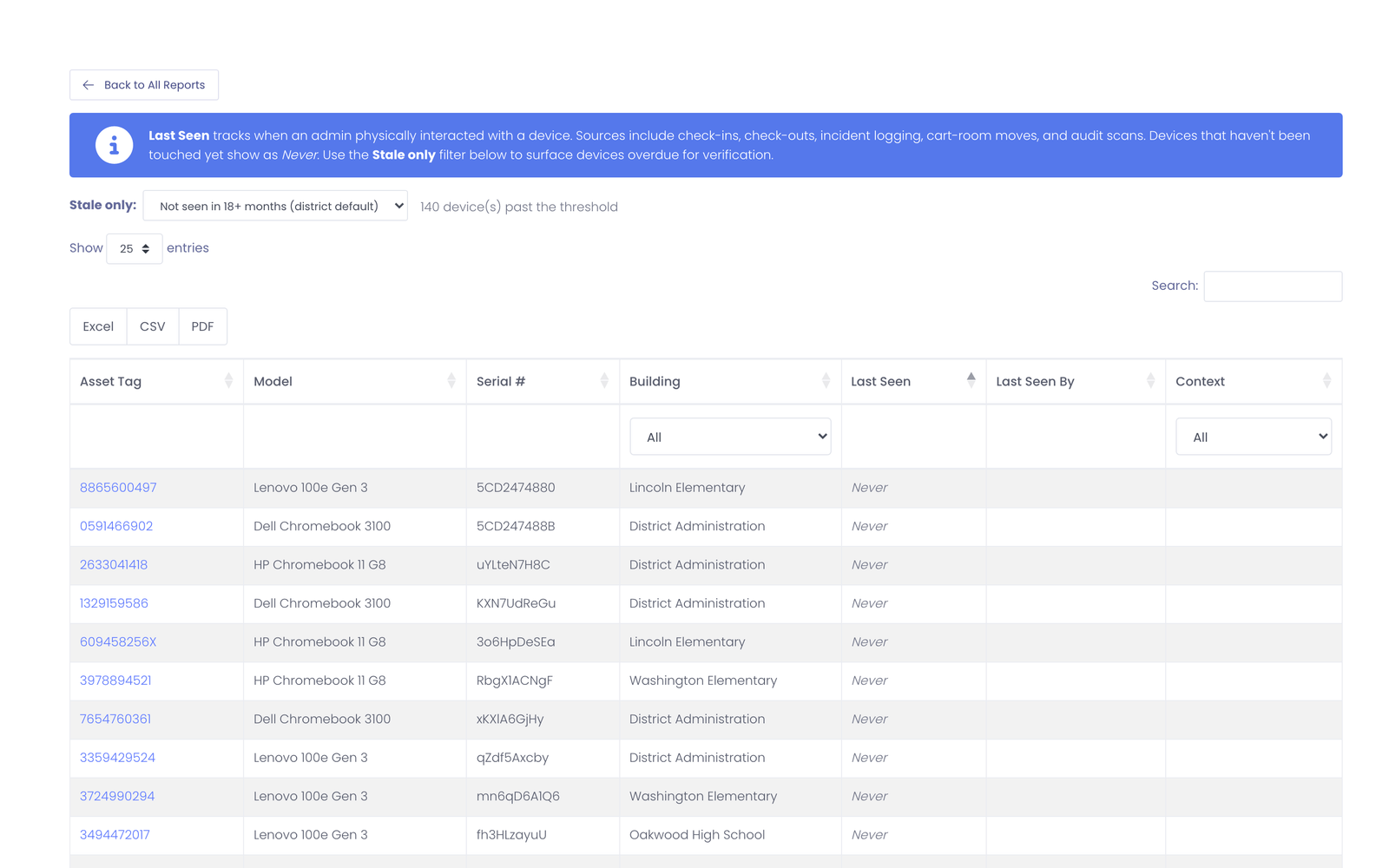
Task: Open the Stale only threshold dropdown
Action: tap(275, 206)
